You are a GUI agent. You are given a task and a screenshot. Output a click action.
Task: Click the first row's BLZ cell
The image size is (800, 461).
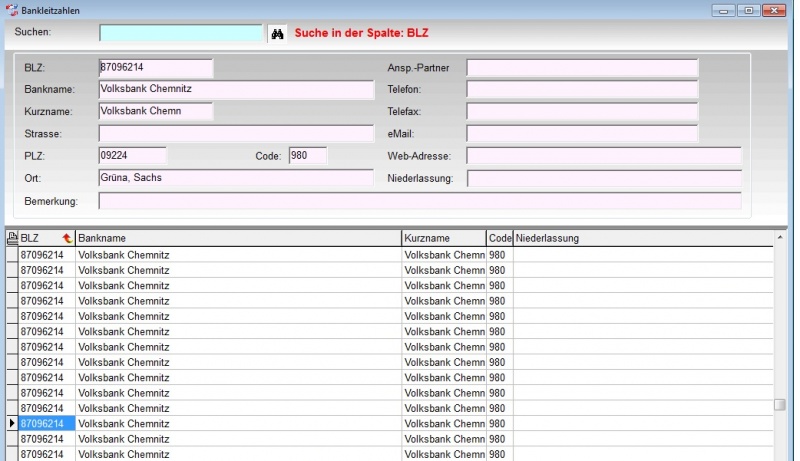coord(47,255)
